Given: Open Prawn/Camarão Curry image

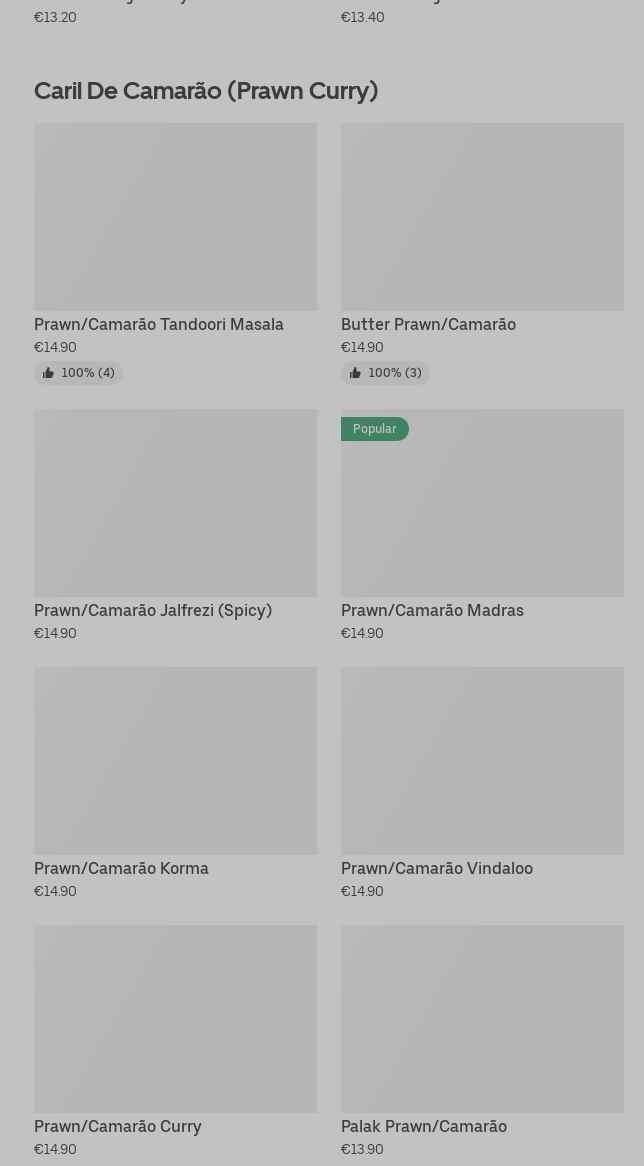Looking at the screenshot, I should (176, 1019).
